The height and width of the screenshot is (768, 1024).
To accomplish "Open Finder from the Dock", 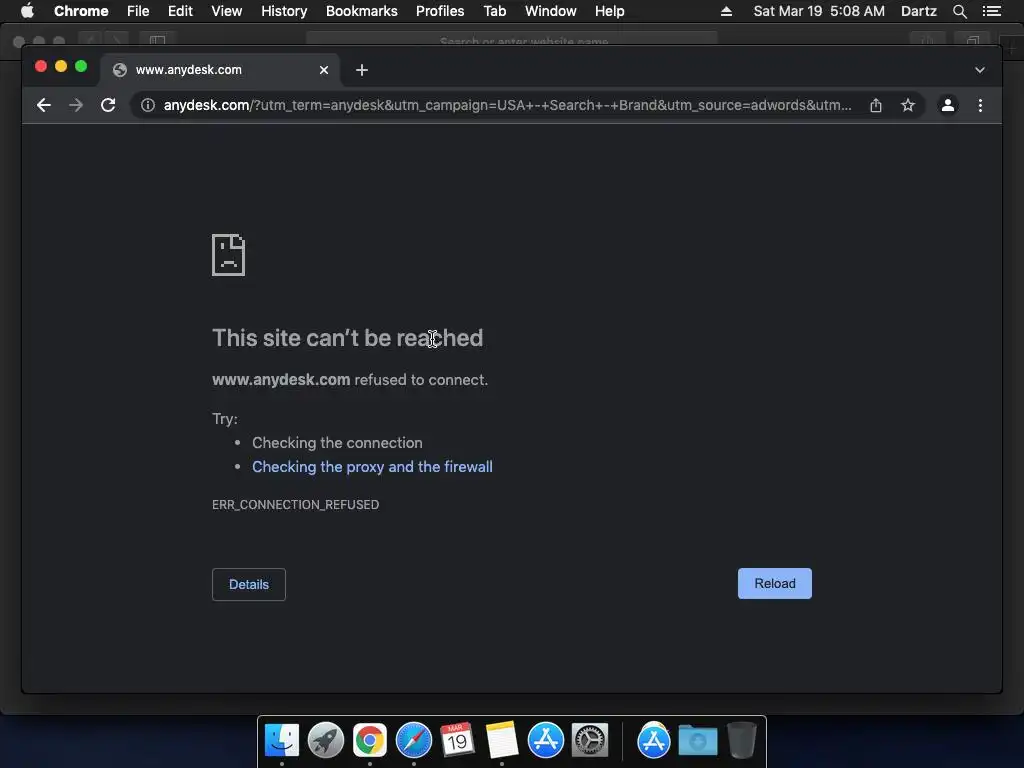I will tap(282, 740).
